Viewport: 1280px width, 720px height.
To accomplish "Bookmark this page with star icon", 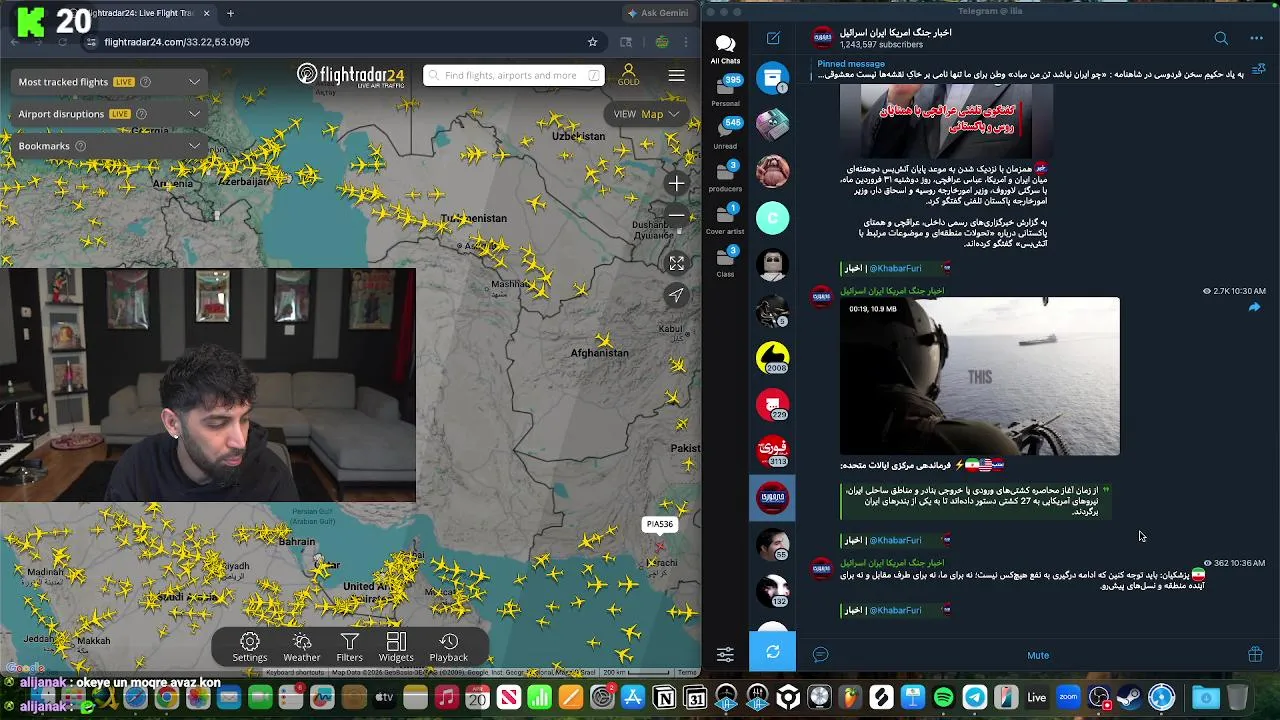I will pos(592,42).
